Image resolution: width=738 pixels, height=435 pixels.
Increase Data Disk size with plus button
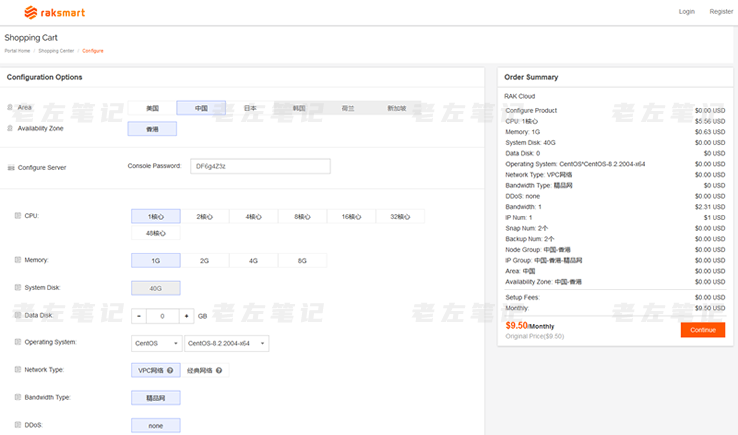187,316
